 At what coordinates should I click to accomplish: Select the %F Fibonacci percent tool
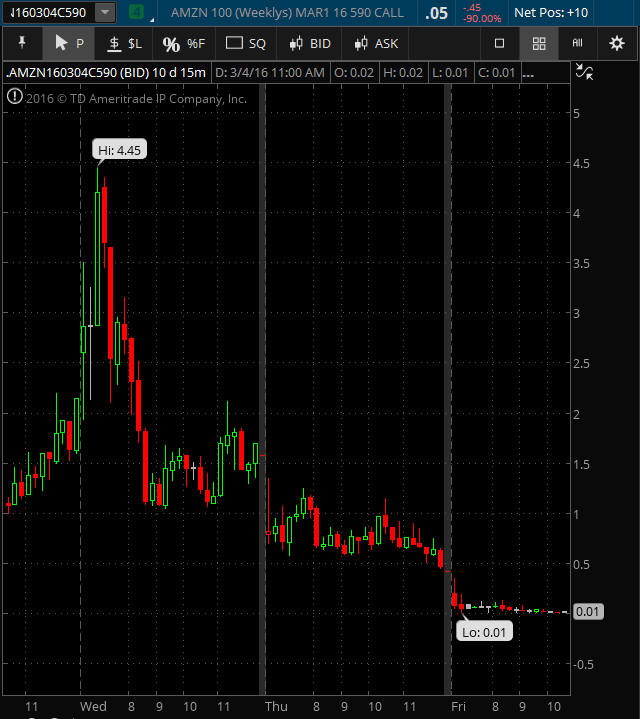[x=184, y=44]
